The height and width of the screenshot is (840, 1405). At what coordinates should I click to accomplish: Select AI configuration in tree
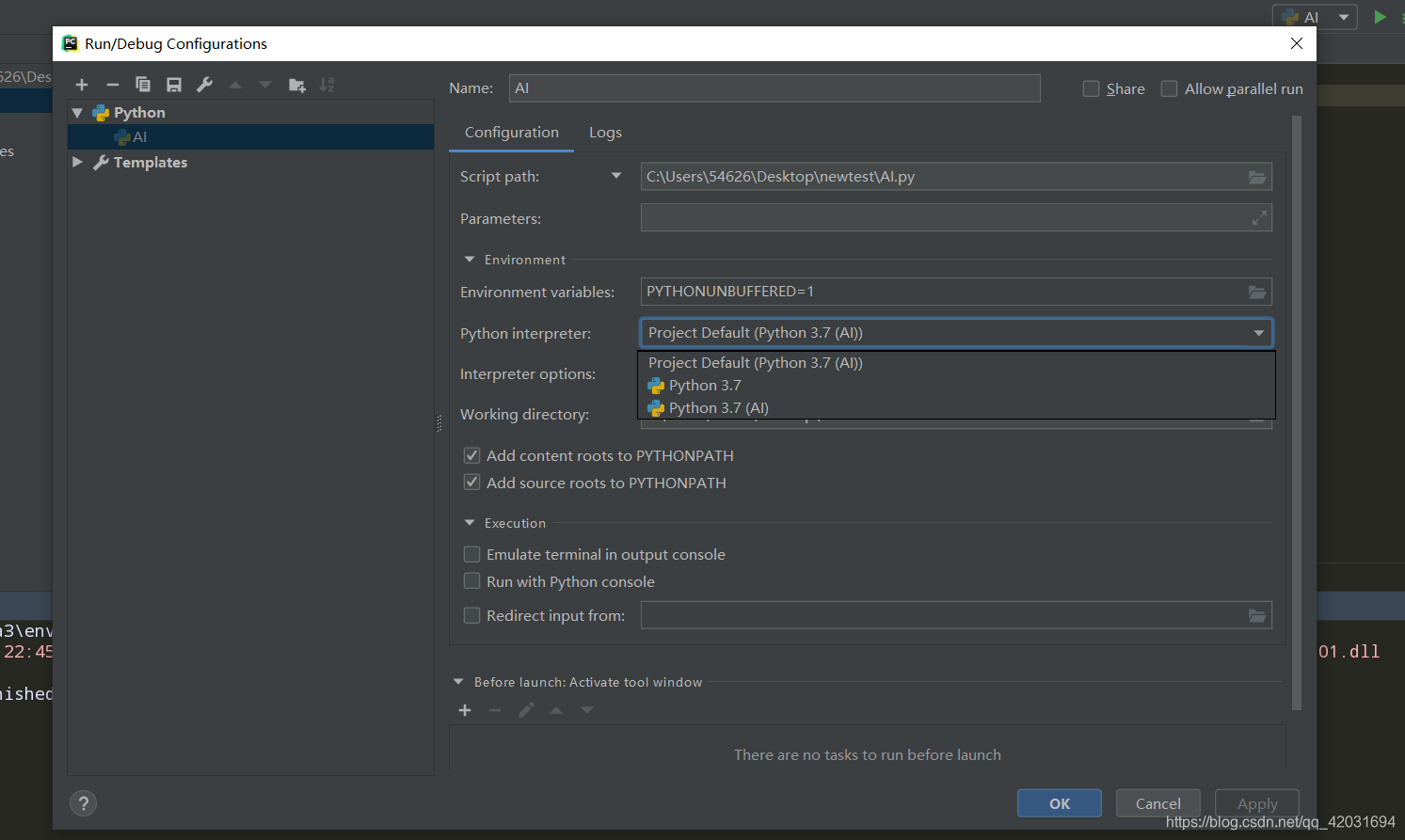click(250, 137)
